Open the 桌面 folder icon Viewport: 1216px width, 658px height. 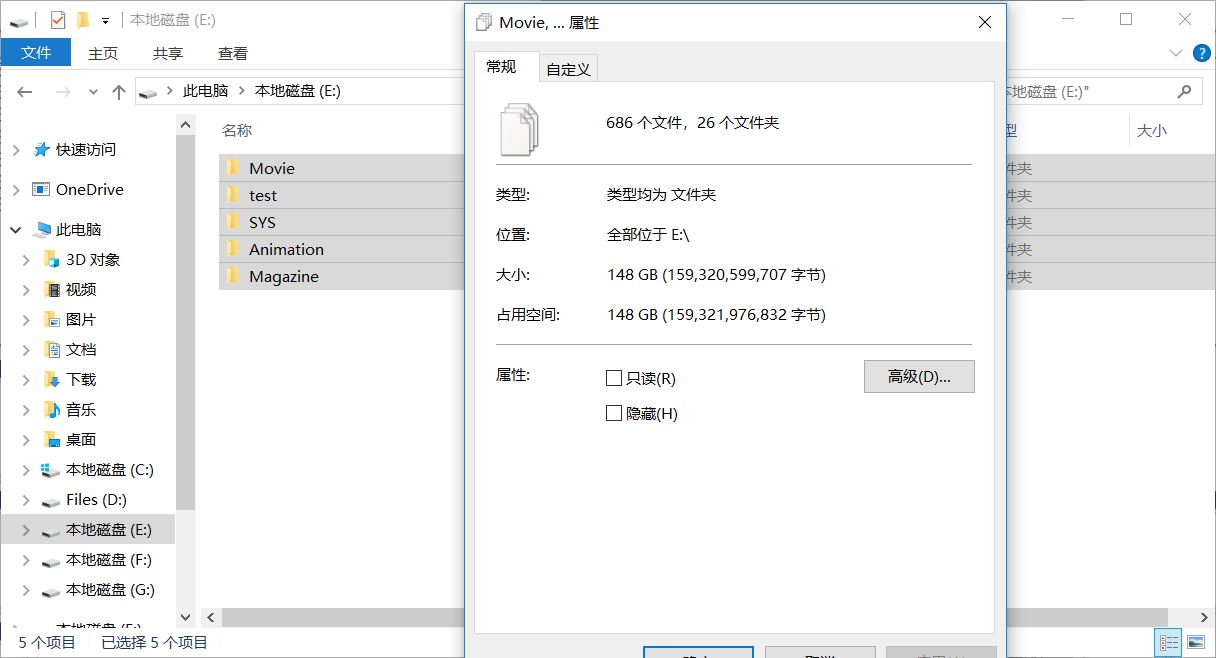51,439
